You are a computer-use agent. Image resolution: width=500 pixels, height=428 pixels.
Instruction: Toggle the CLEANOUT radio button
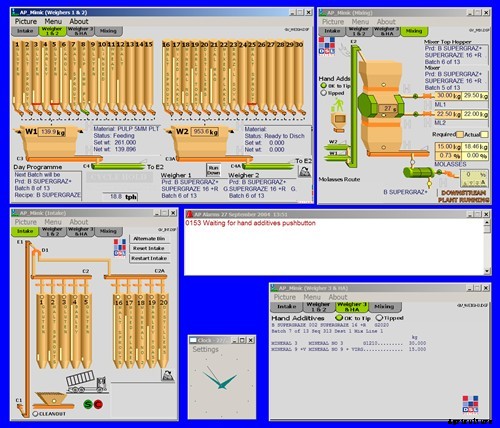click(35, 414)
